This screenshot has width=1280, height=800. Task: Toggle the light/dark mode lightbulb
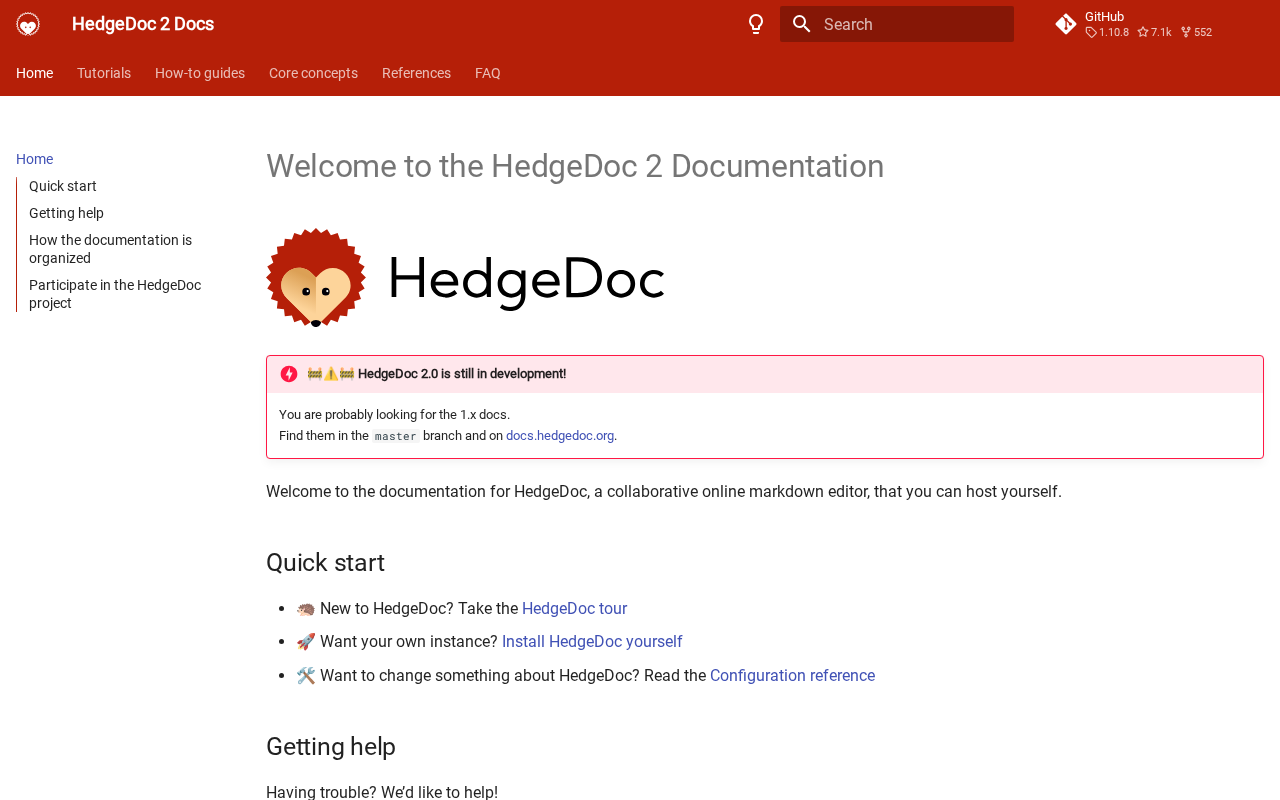coord(756,24)
